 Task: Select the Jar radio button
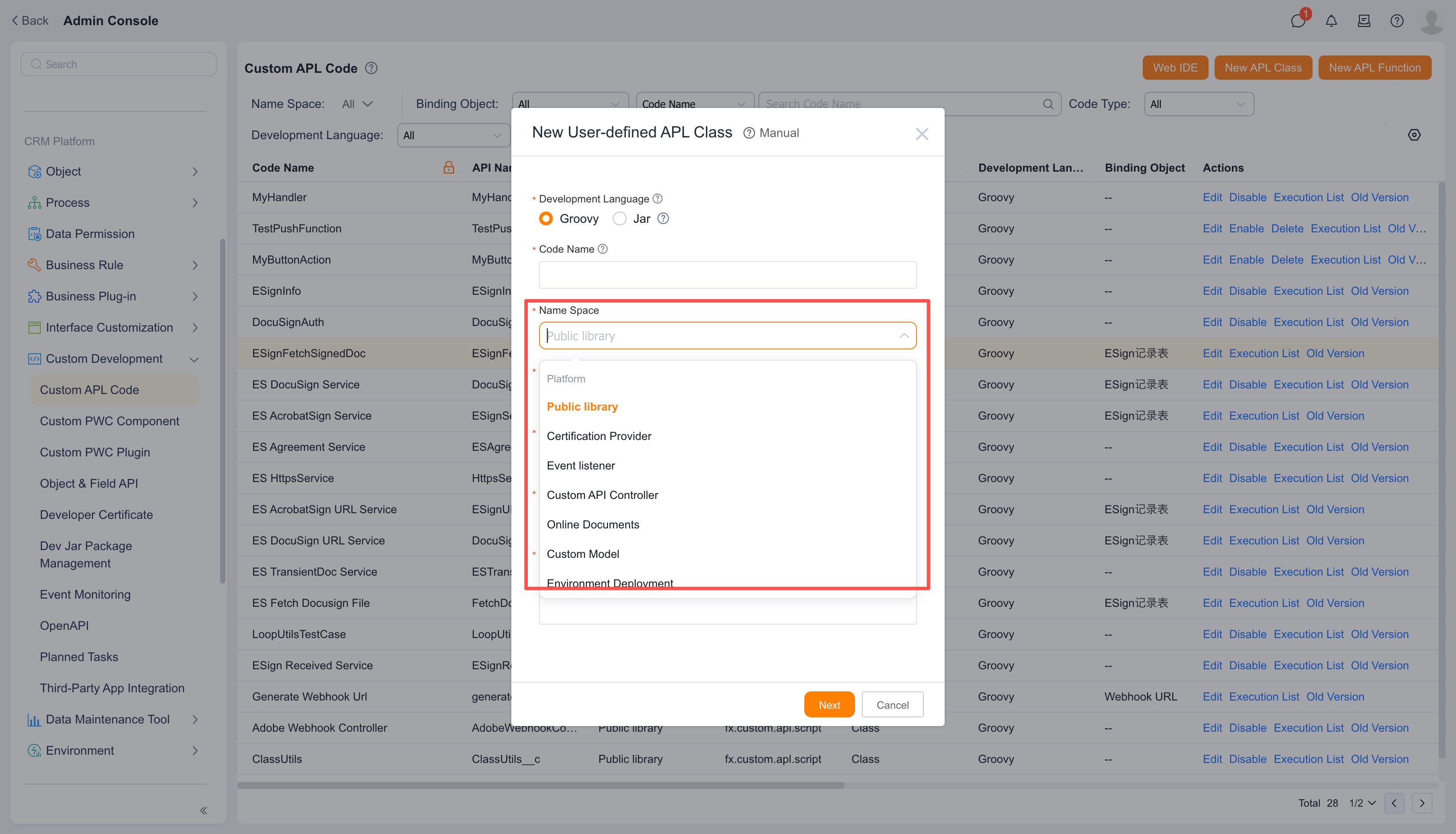tap(620, 218)
